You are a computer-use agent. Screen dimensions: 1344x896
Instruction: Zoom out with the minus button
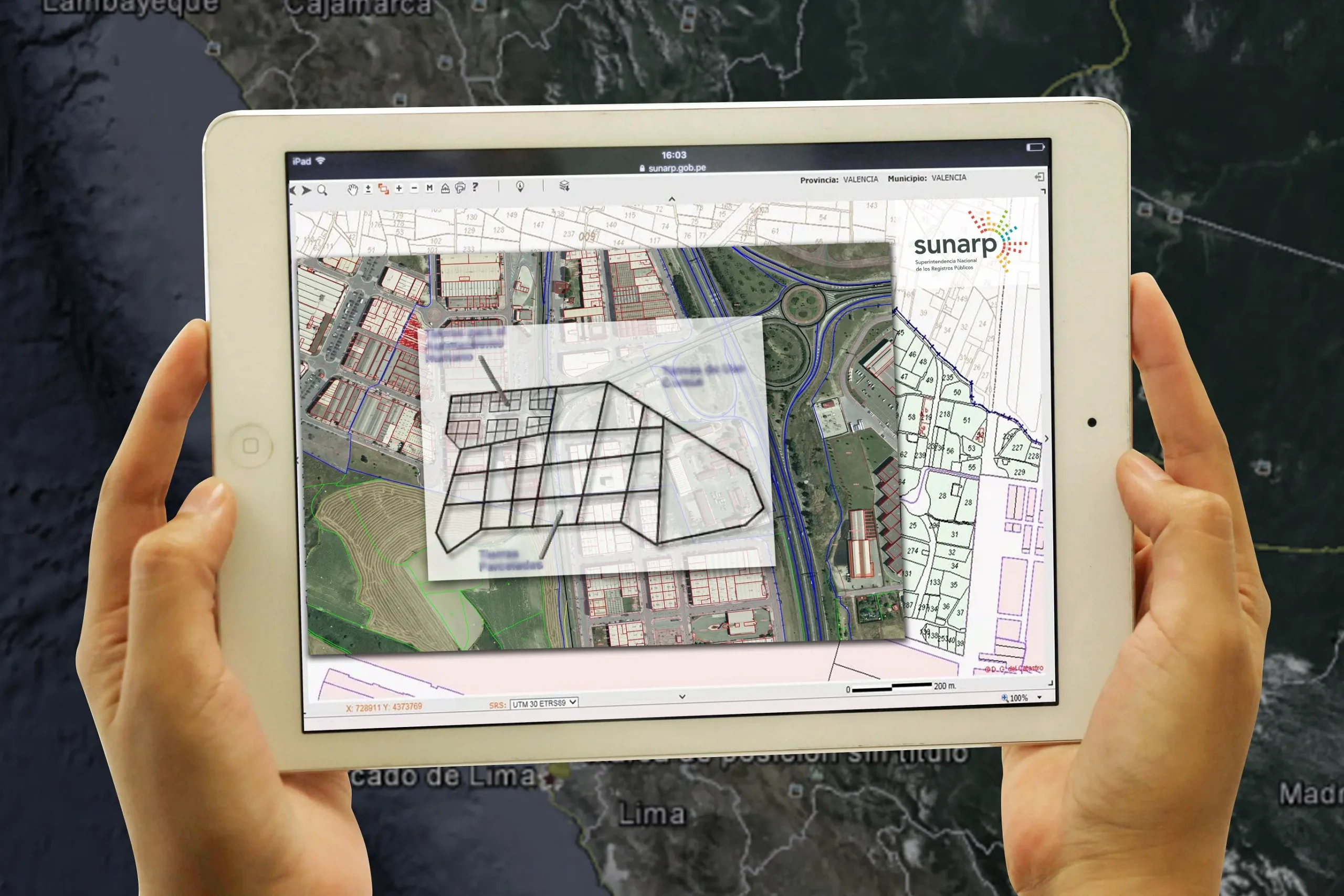(414, 188)
